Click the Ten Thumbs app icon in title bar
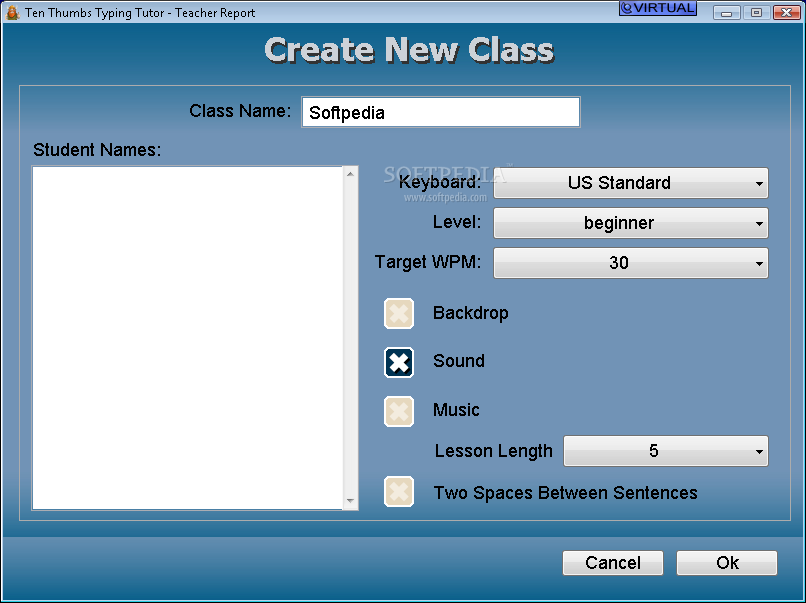 pos(12,12)
